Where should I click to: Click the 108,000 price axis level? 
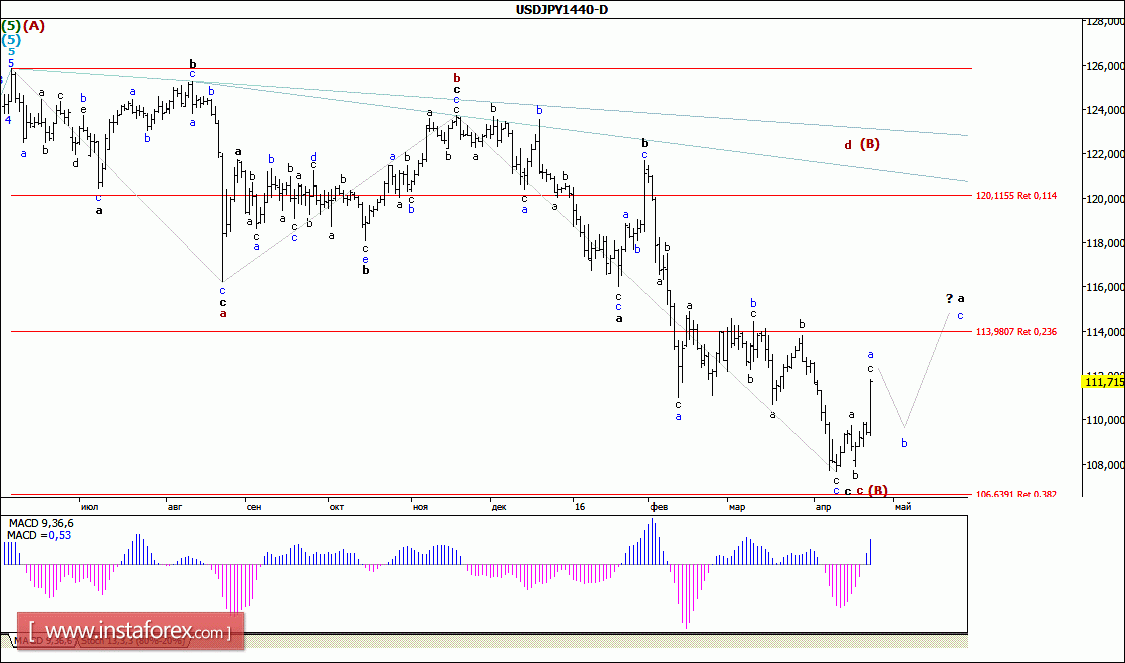coord(1106,465)
